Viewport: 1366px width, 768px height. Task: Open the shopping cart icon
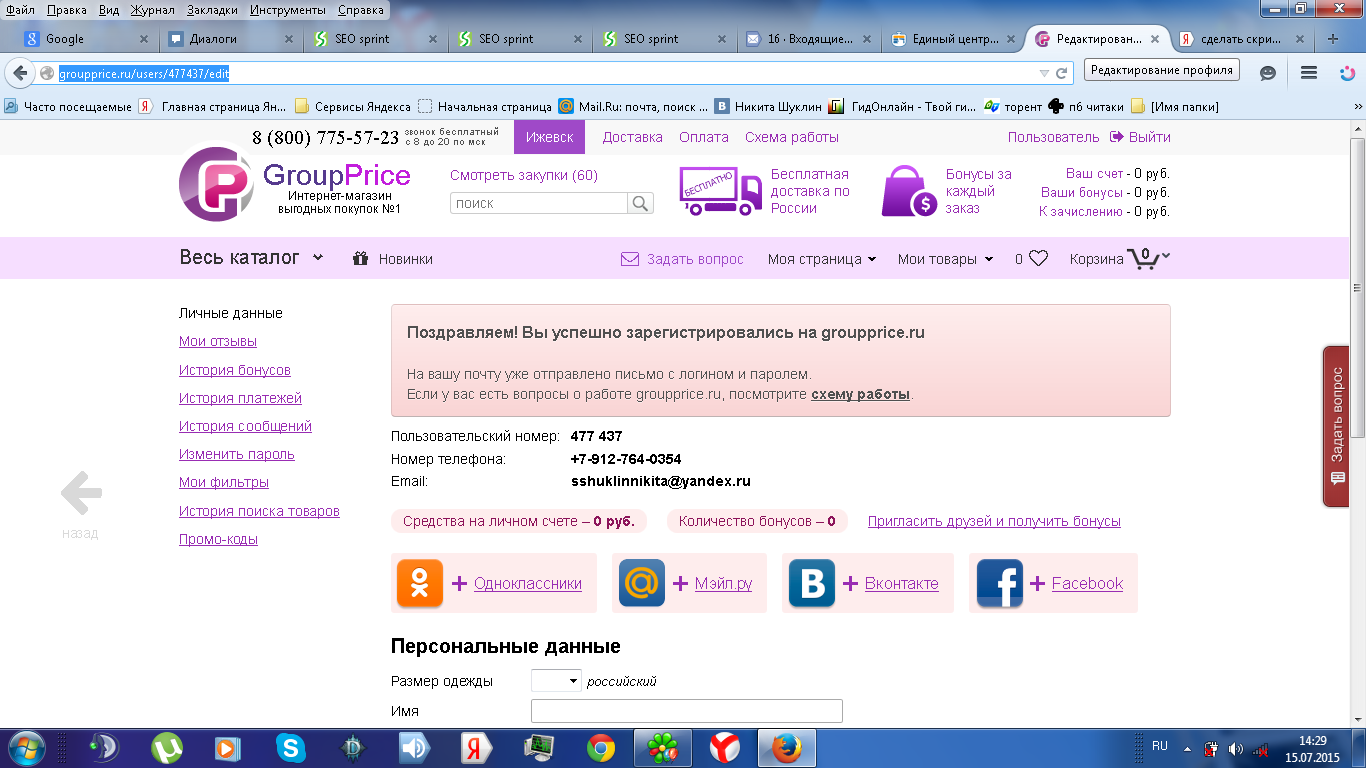(x=1143, y=258)
